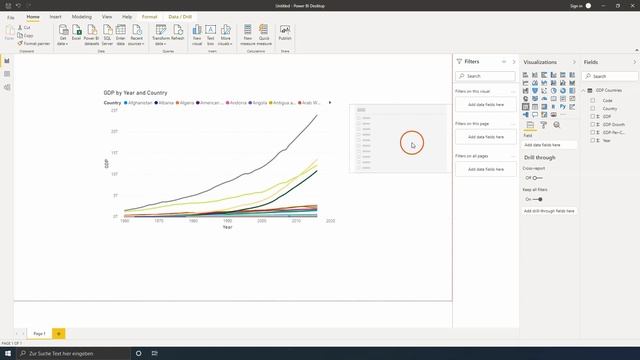Check the Country field

[x=593, y=109]
